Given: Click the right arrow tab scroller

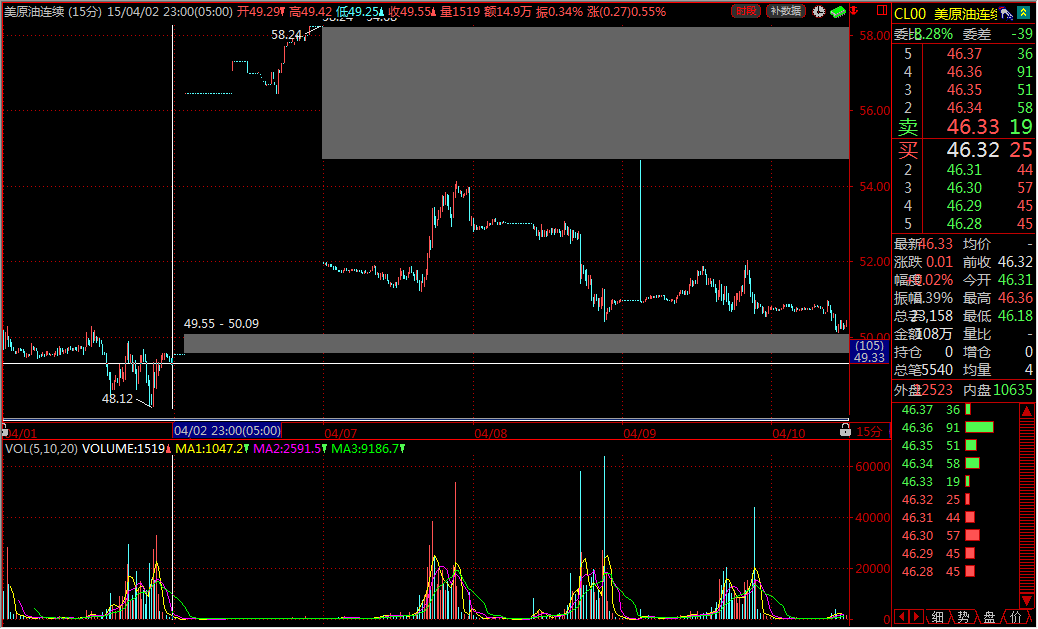Looking at the screenshot, I should tap(916, 617).
